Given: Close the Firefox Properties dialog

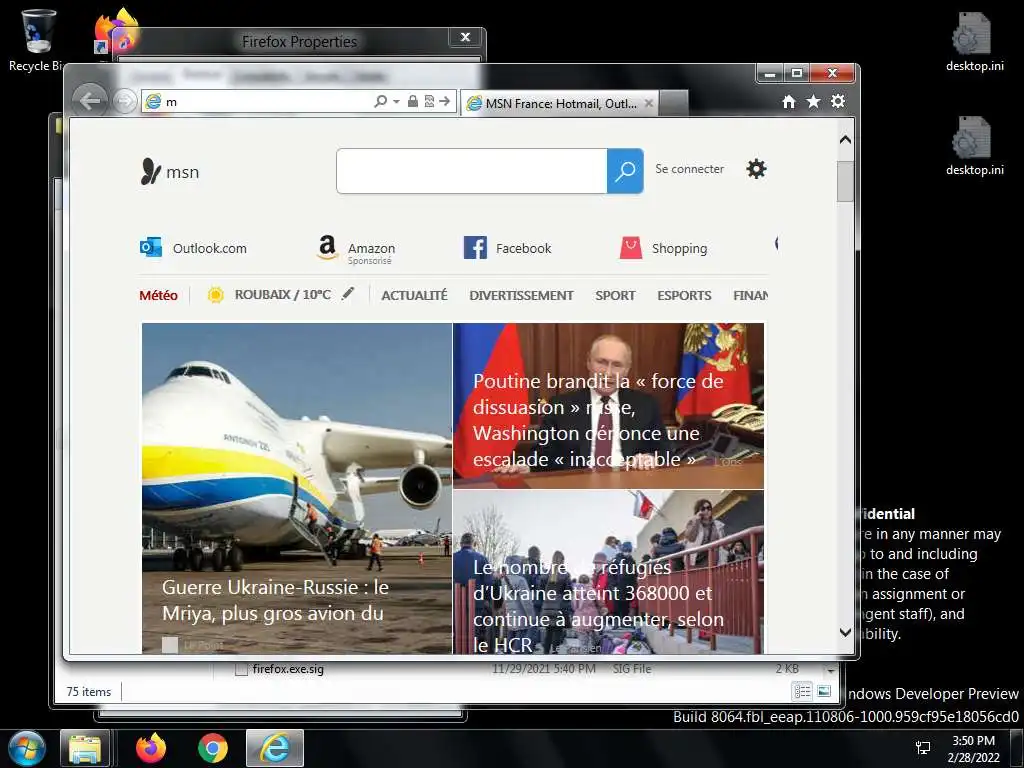Looking at the screenshot, I should tap(466, 37).
